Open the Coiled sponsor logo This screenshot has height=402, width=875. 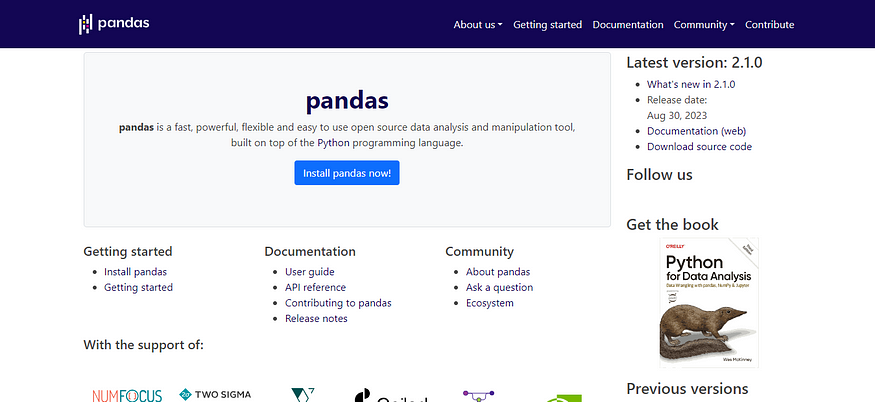click(391, 397)
